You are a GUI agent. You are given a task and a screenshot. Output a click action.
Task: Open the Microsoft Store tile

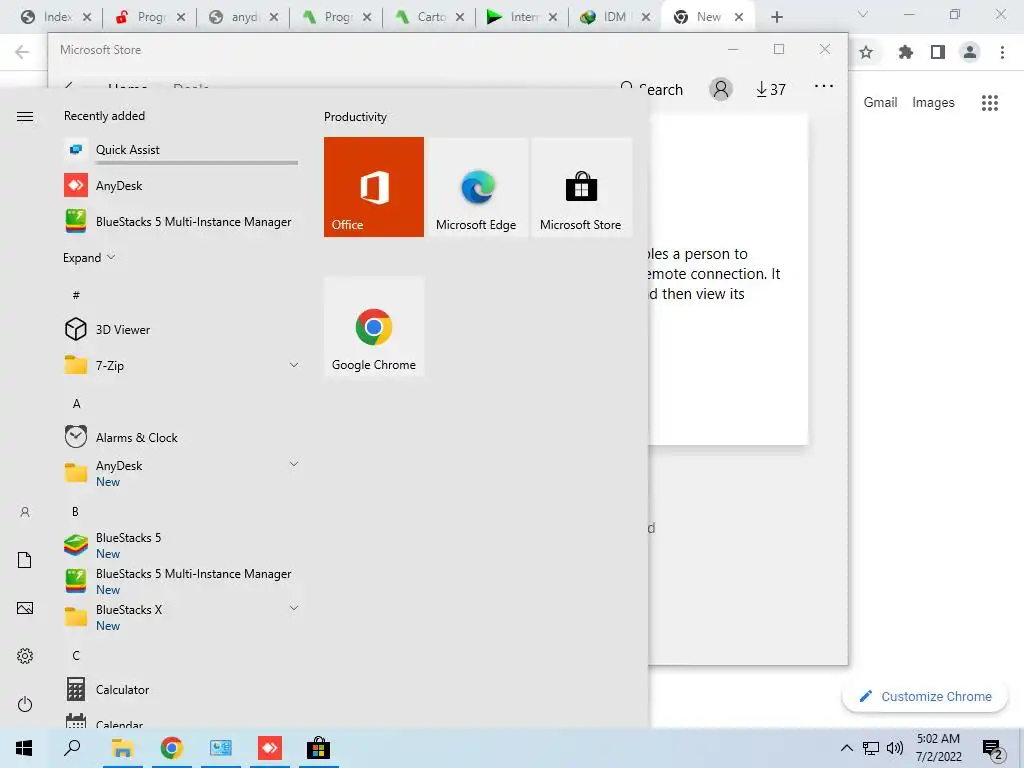[581, 187]
